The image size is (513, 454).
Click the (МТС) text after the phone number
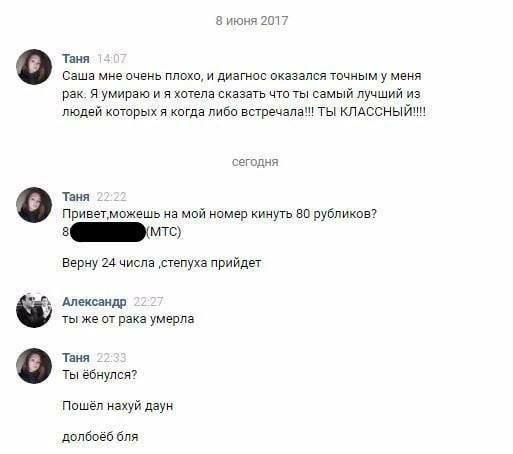(x=164, y=231)
